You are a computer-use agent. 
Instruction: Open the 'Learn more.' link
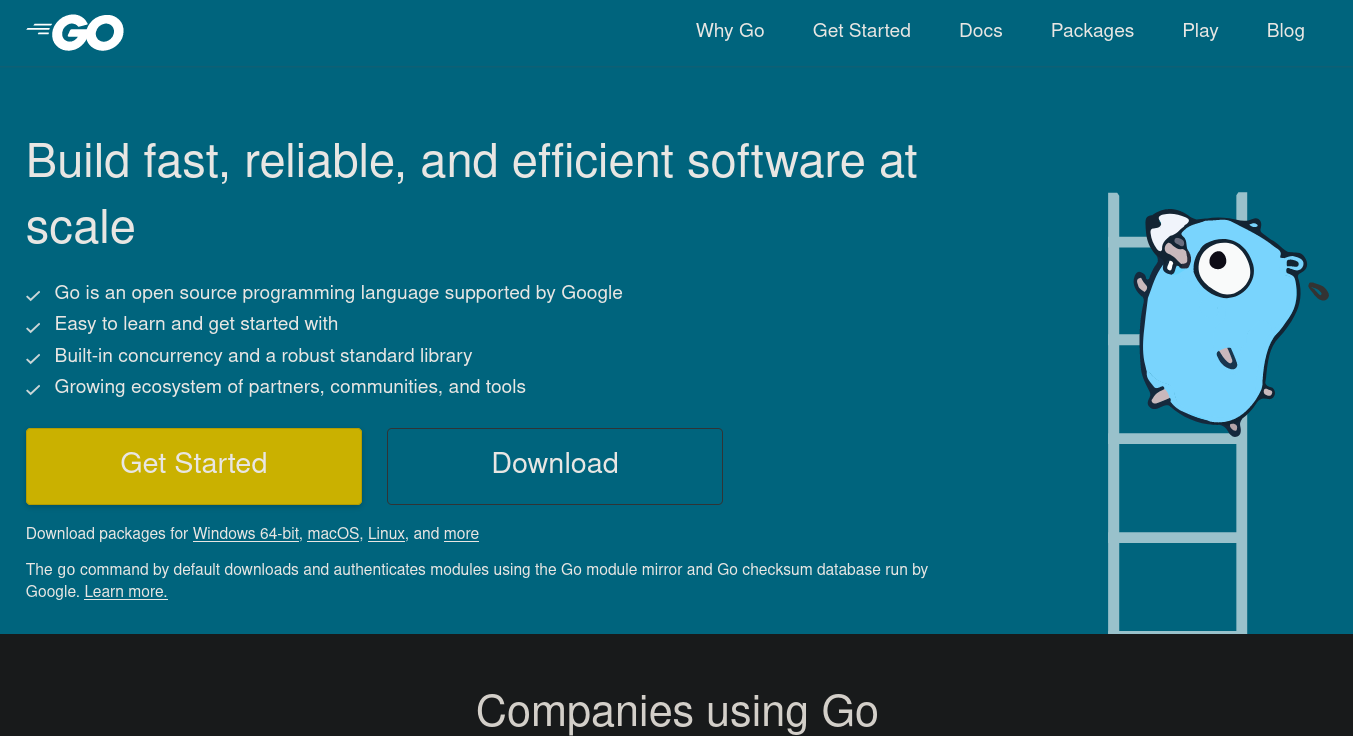(126, 592)
